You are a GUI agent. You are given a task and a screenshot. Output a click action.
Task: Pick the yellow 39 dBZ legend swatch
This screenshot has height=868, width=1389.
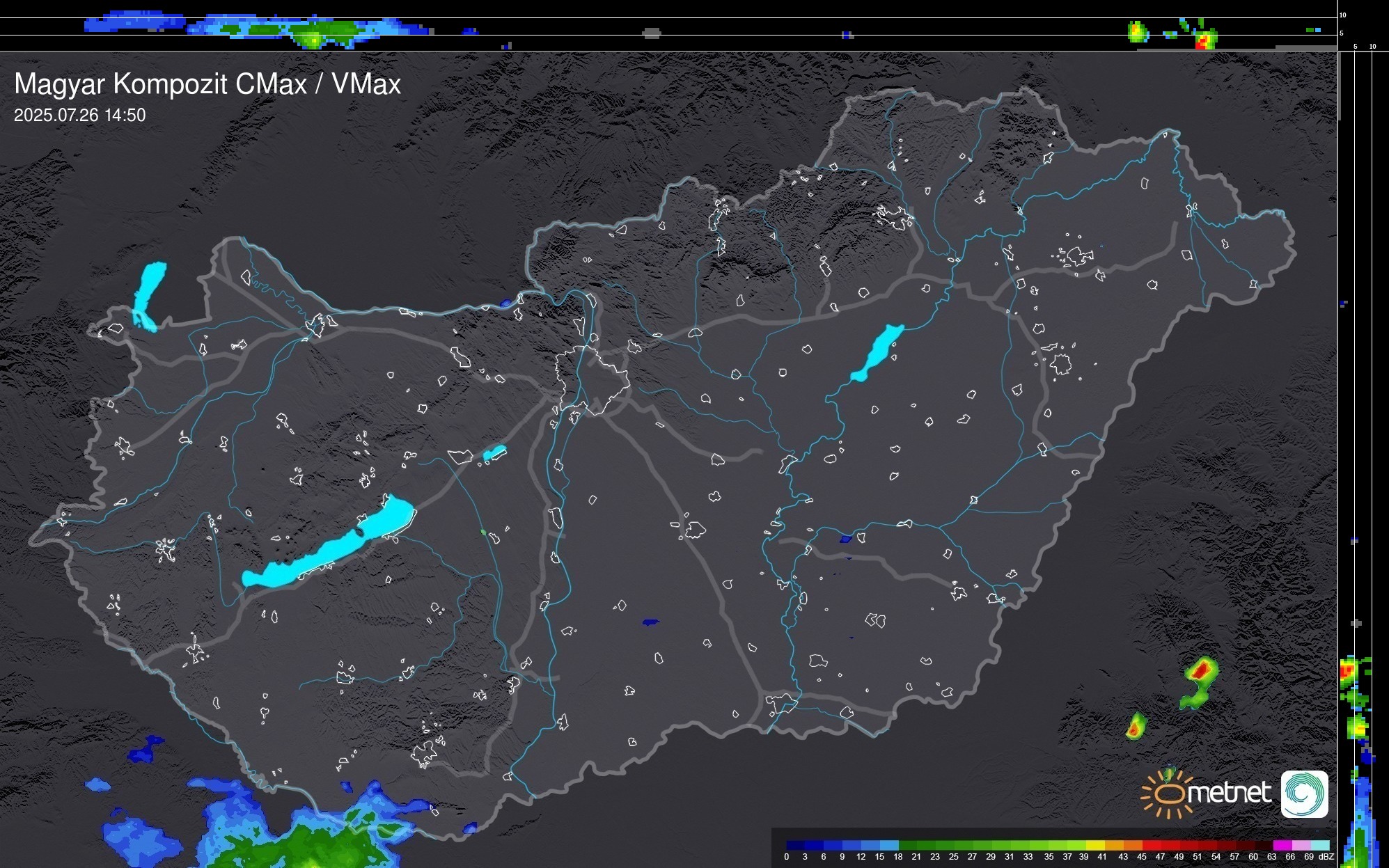click(x=1094, y=845)
